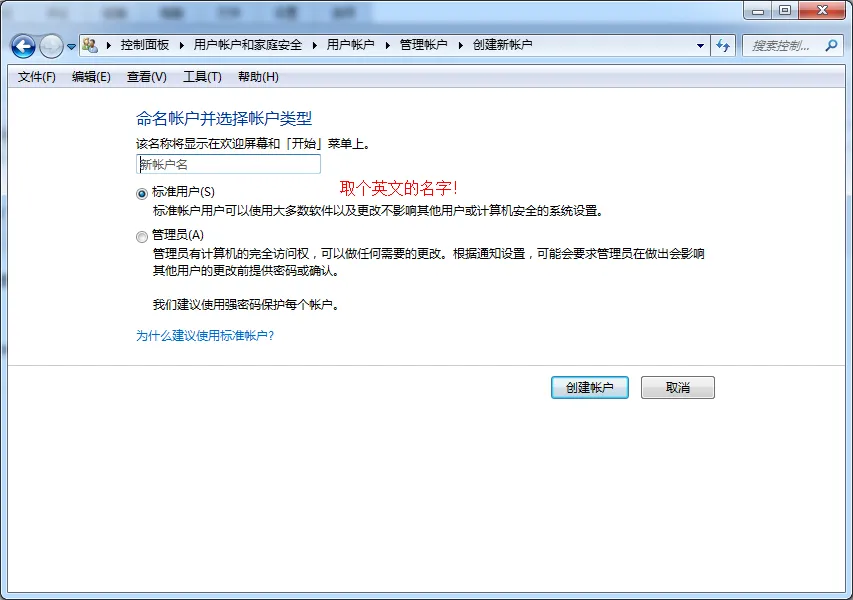Click the user accounts icon in address bar
The width and height of the screenshot is (853, 600).
tap(90, 45)
